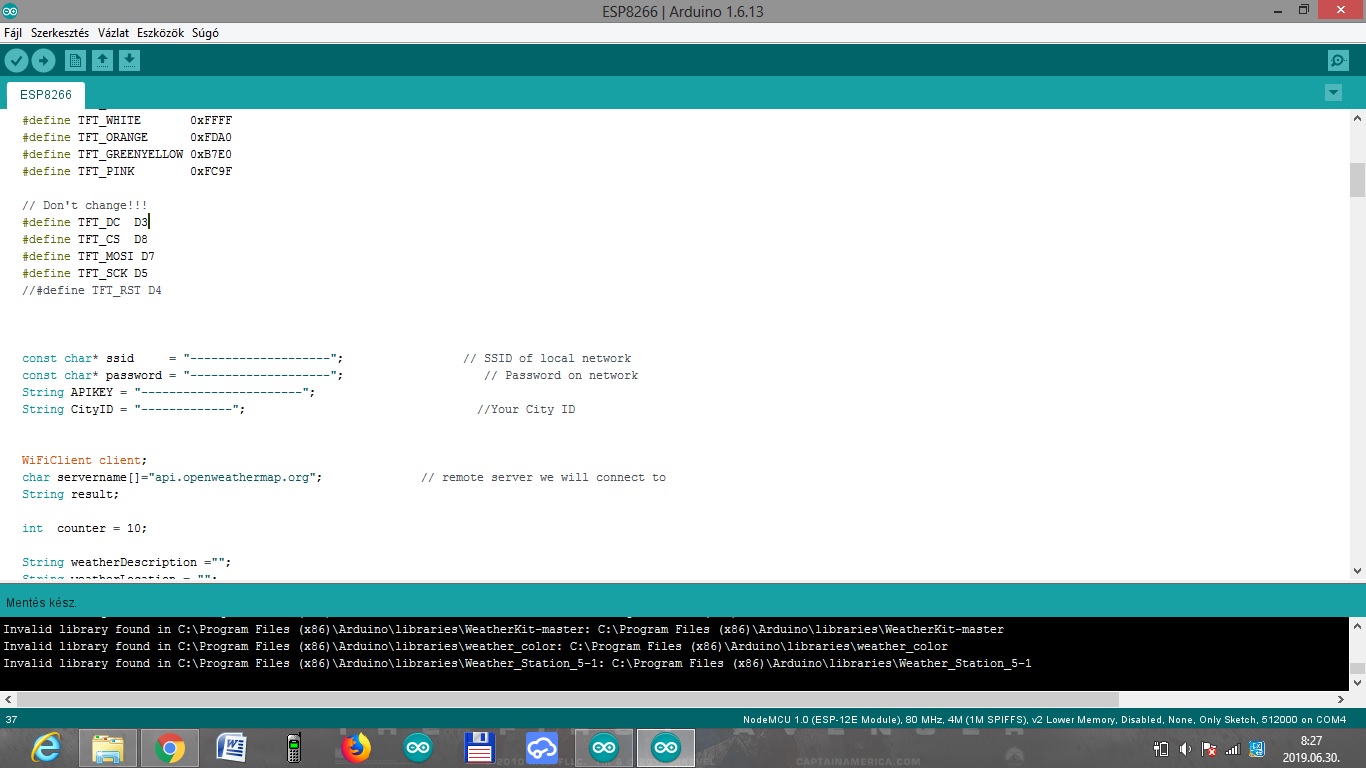Click the '#define TFT_DC D3' line

(x=85, y=222)
